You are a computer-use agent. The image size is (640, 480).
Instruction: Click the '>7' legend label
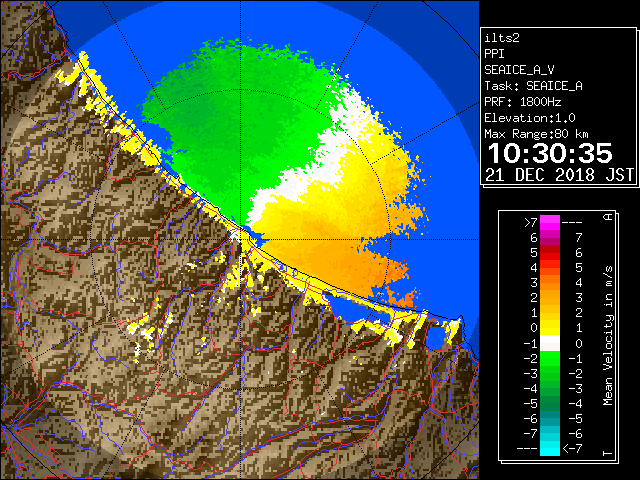531,223
